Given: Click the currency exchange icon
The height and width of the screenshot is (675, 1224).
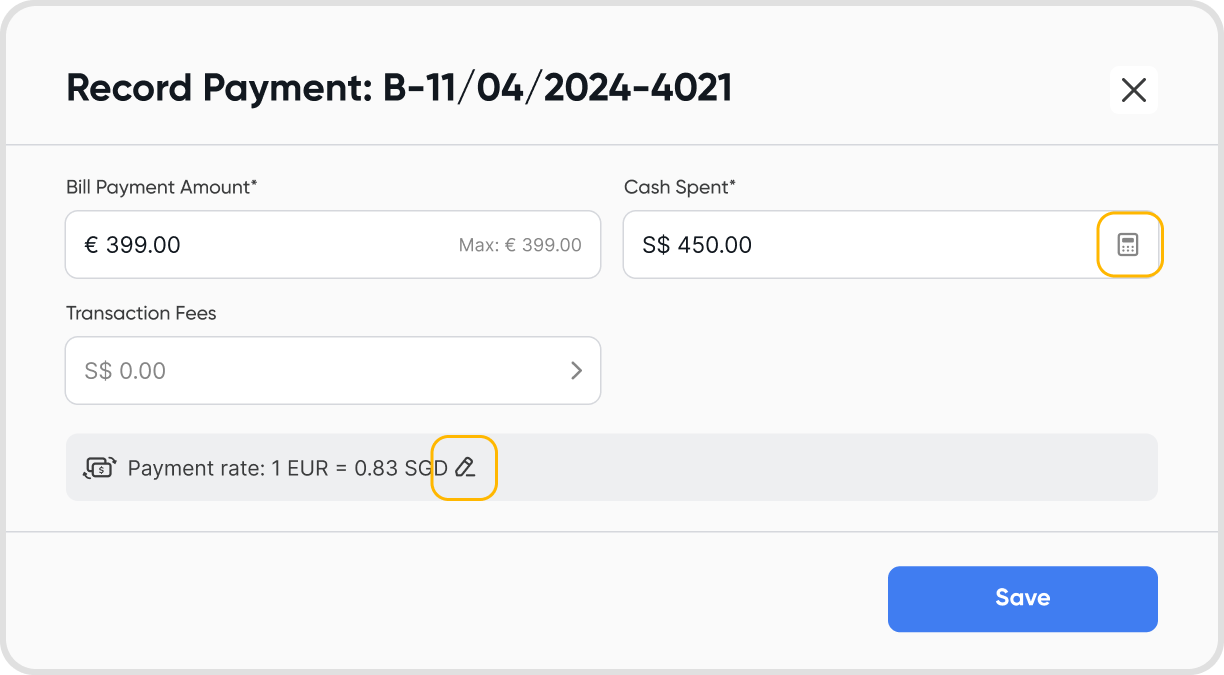Looking at the screenshot, I should (x=99, y=467).
